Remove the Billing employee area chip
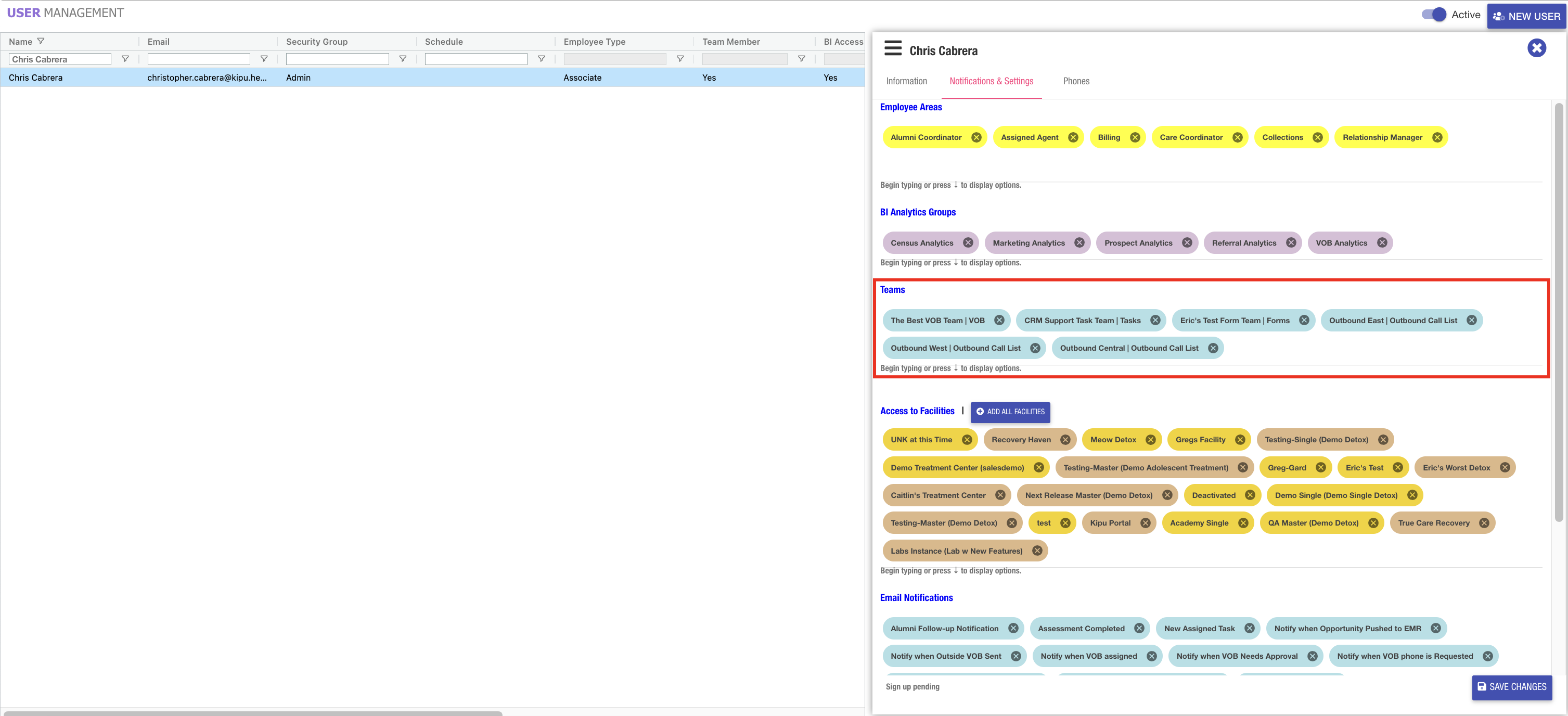 pos(1135,137)
